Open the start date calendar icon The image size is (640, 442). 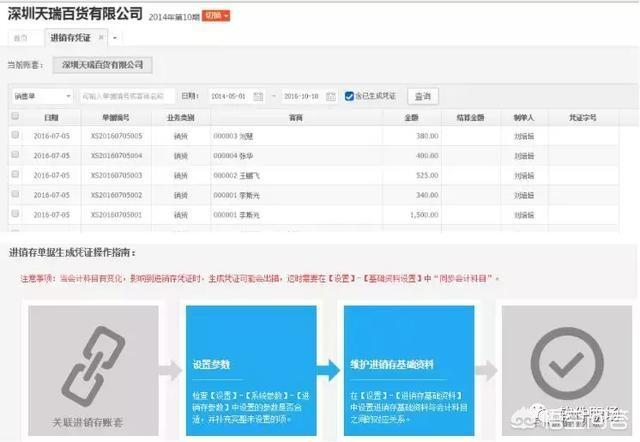click(259, 96)
